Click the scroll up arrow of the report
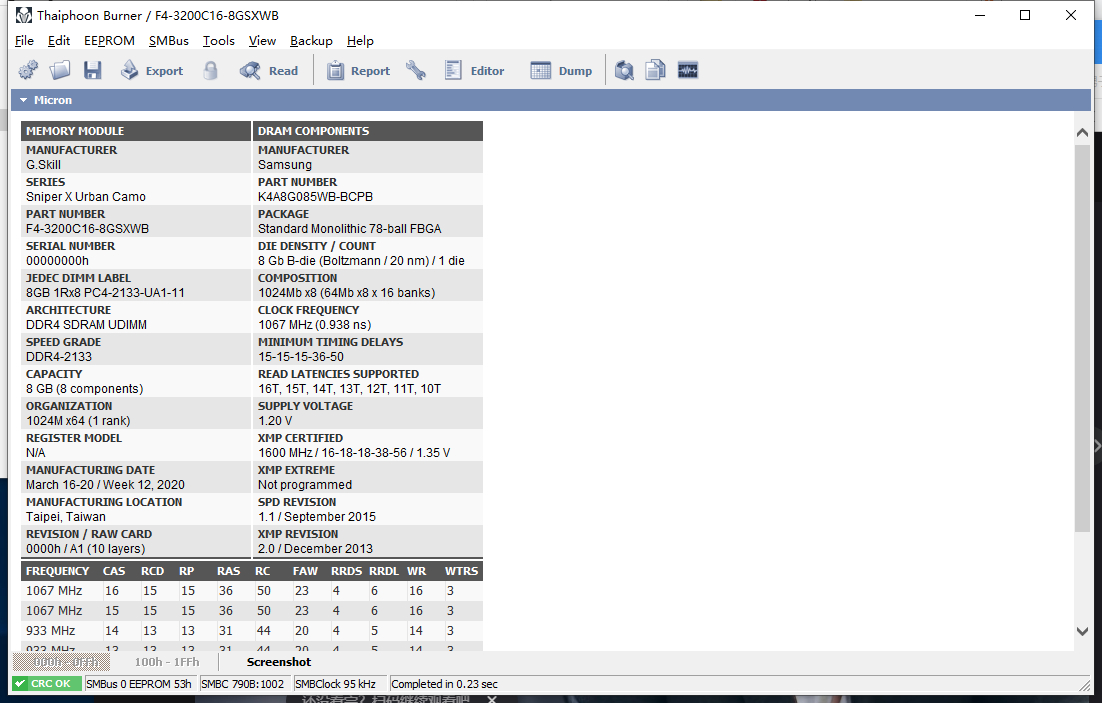This screenshot has height=703, width=1102. (x=1082, y=132)
